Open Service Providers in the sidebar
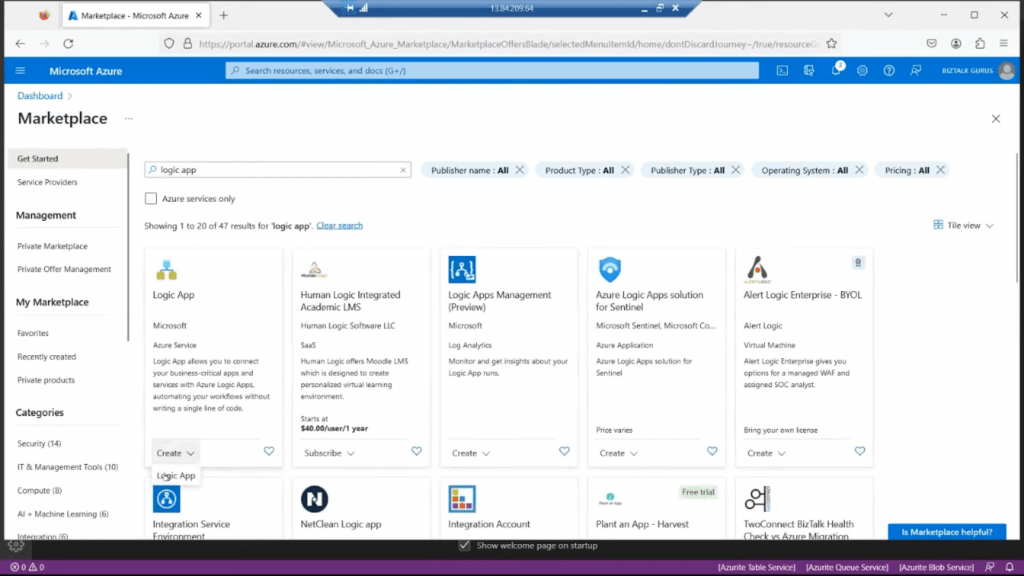 [x=47, y=182]
